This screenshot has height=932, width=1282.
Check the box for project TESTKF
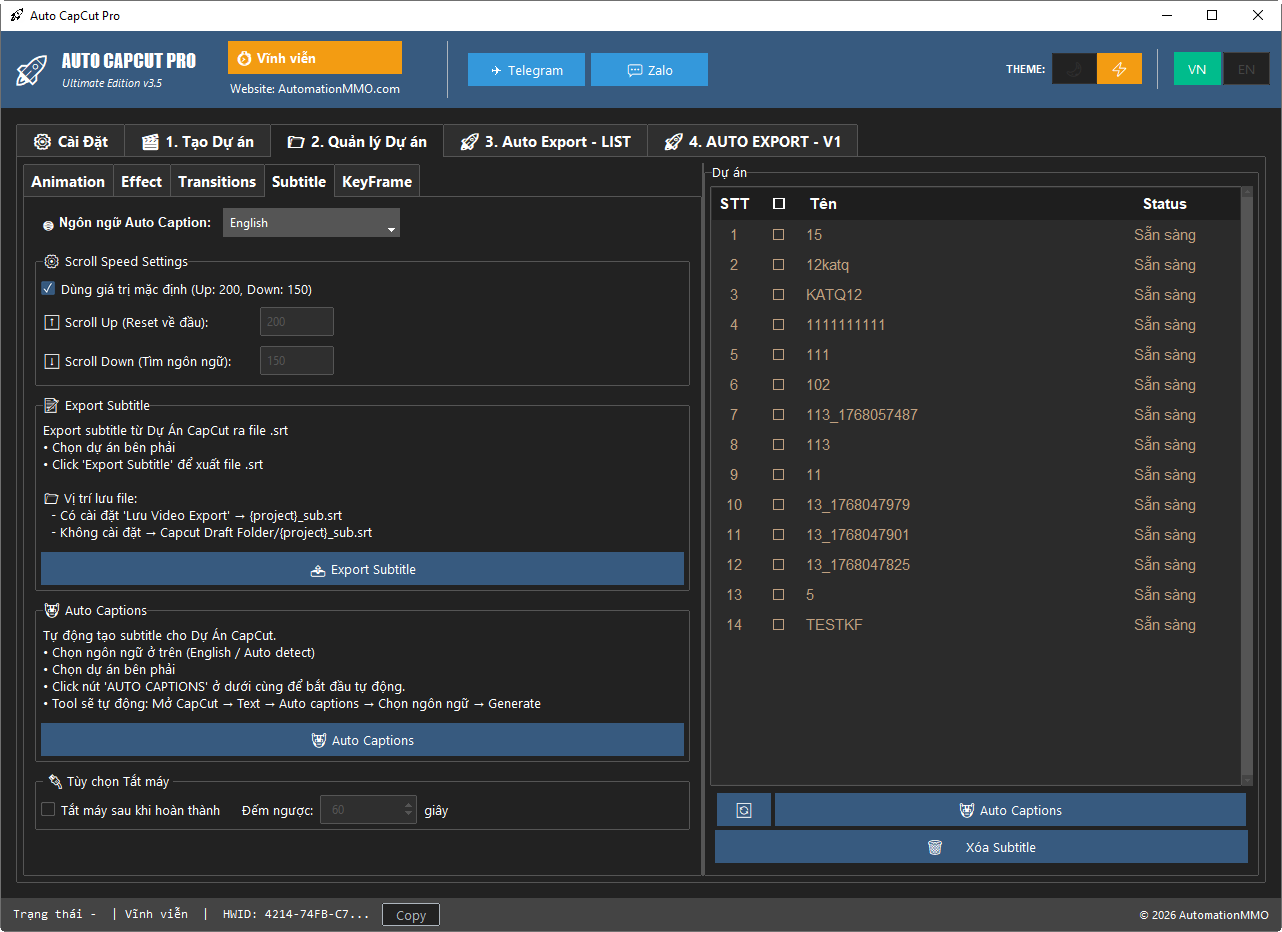pyautogui.click(x=779, y=625)
